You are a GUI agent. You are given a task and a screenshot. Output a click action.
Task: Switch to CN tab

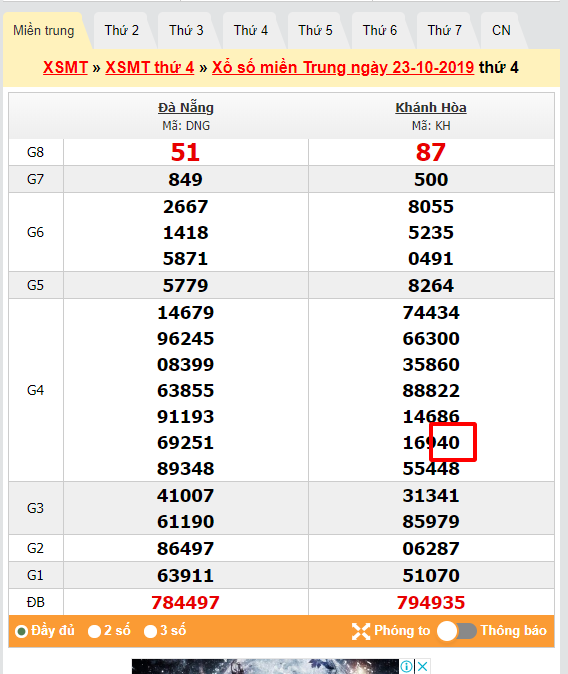(x=501, y=31)
